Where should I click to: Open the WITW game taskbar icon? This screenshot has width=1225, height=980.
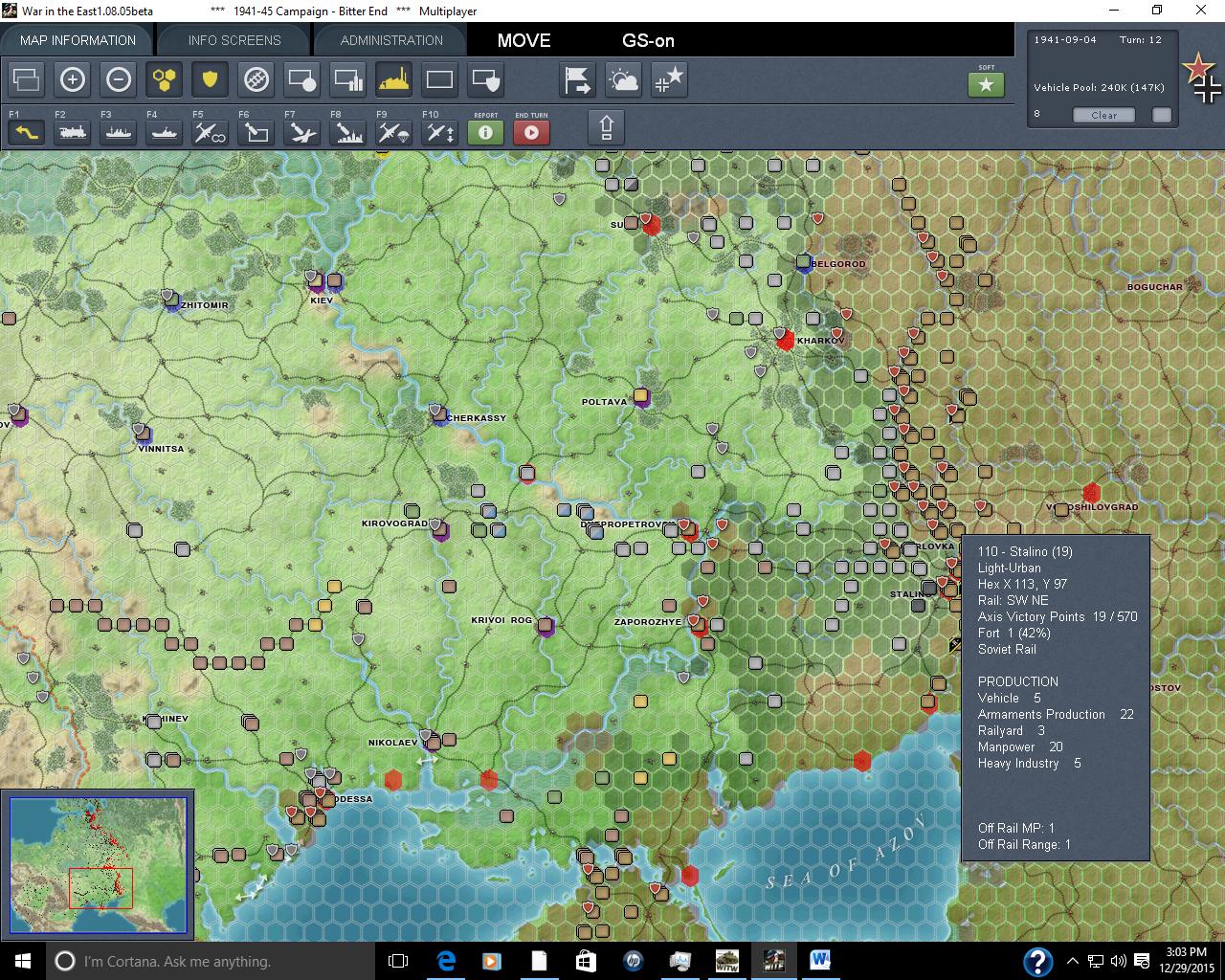726,961
